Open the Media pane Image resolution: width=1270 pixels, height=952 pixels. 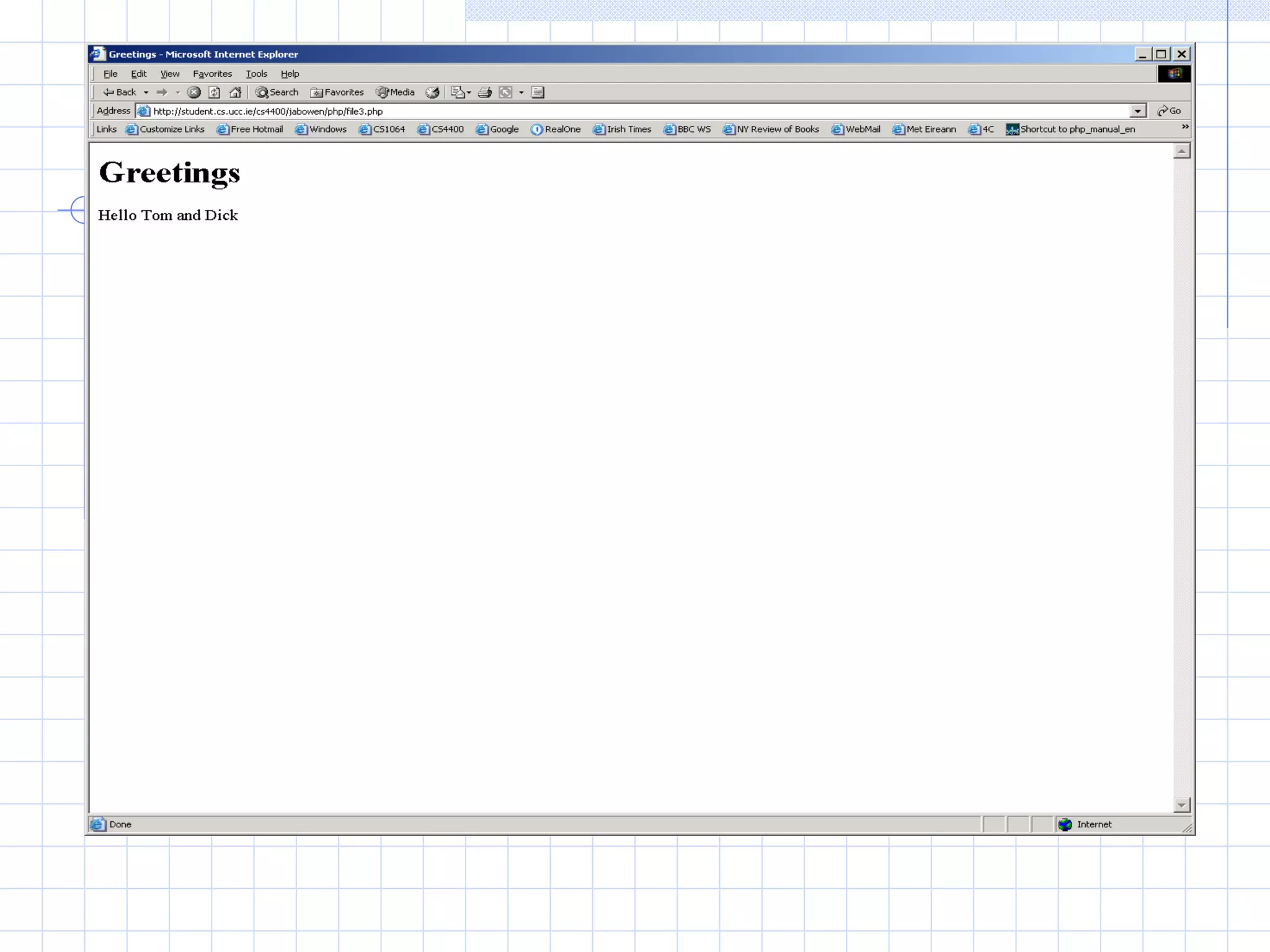pyautogui.click(x=396, y=92)
